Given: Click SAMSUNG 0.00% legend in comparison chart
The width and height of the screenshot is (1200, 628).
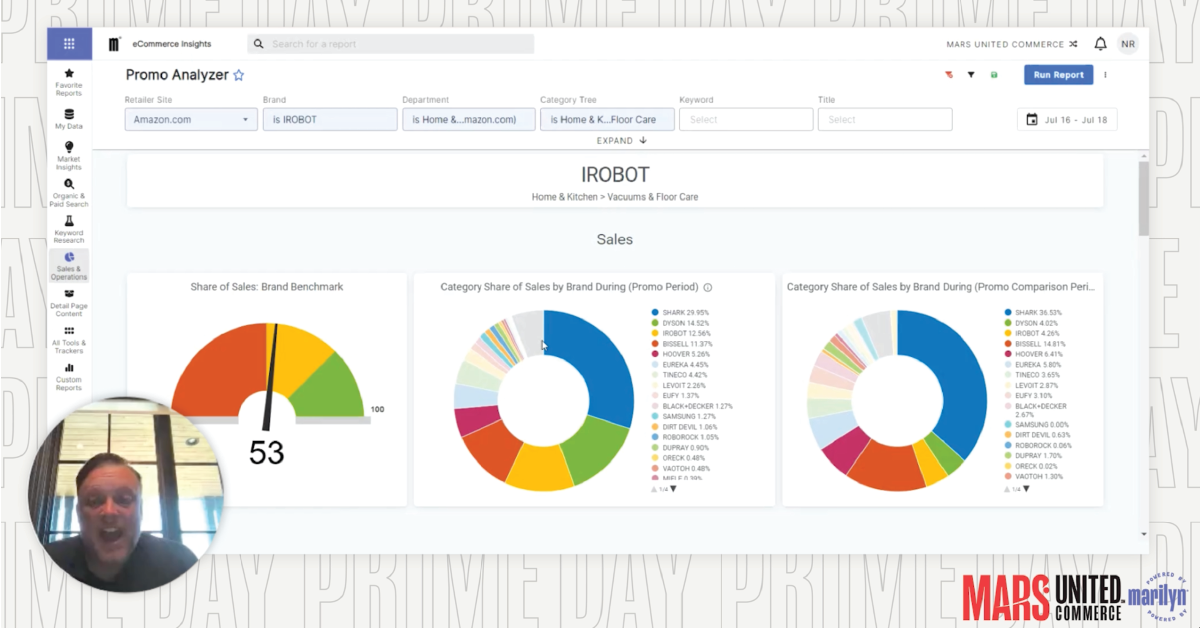Looking at the screenshot, I should coord(1036,424).
